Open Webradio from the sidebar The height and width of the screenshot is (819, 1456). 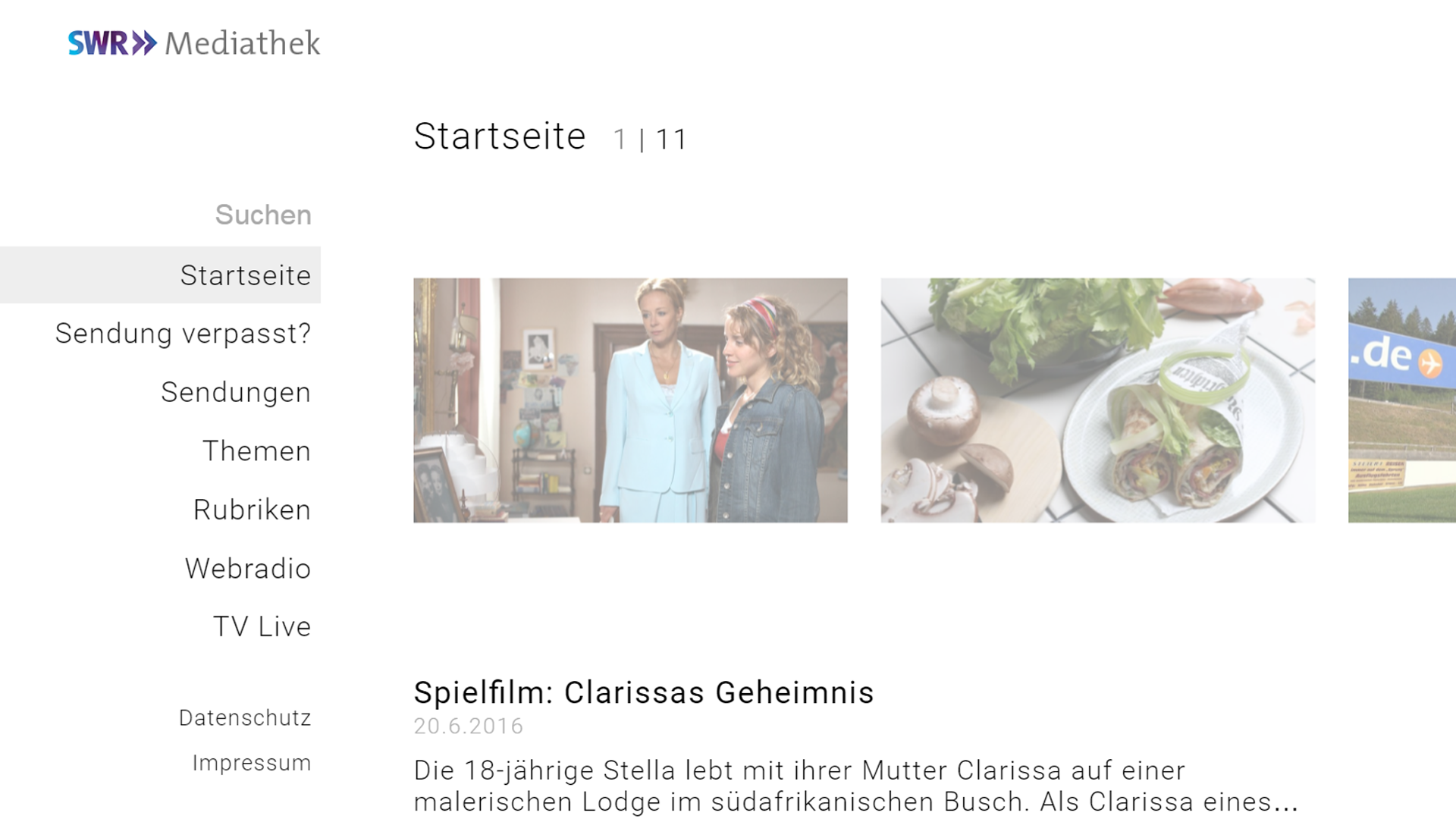pyautogui.click(x=248, y=568)
